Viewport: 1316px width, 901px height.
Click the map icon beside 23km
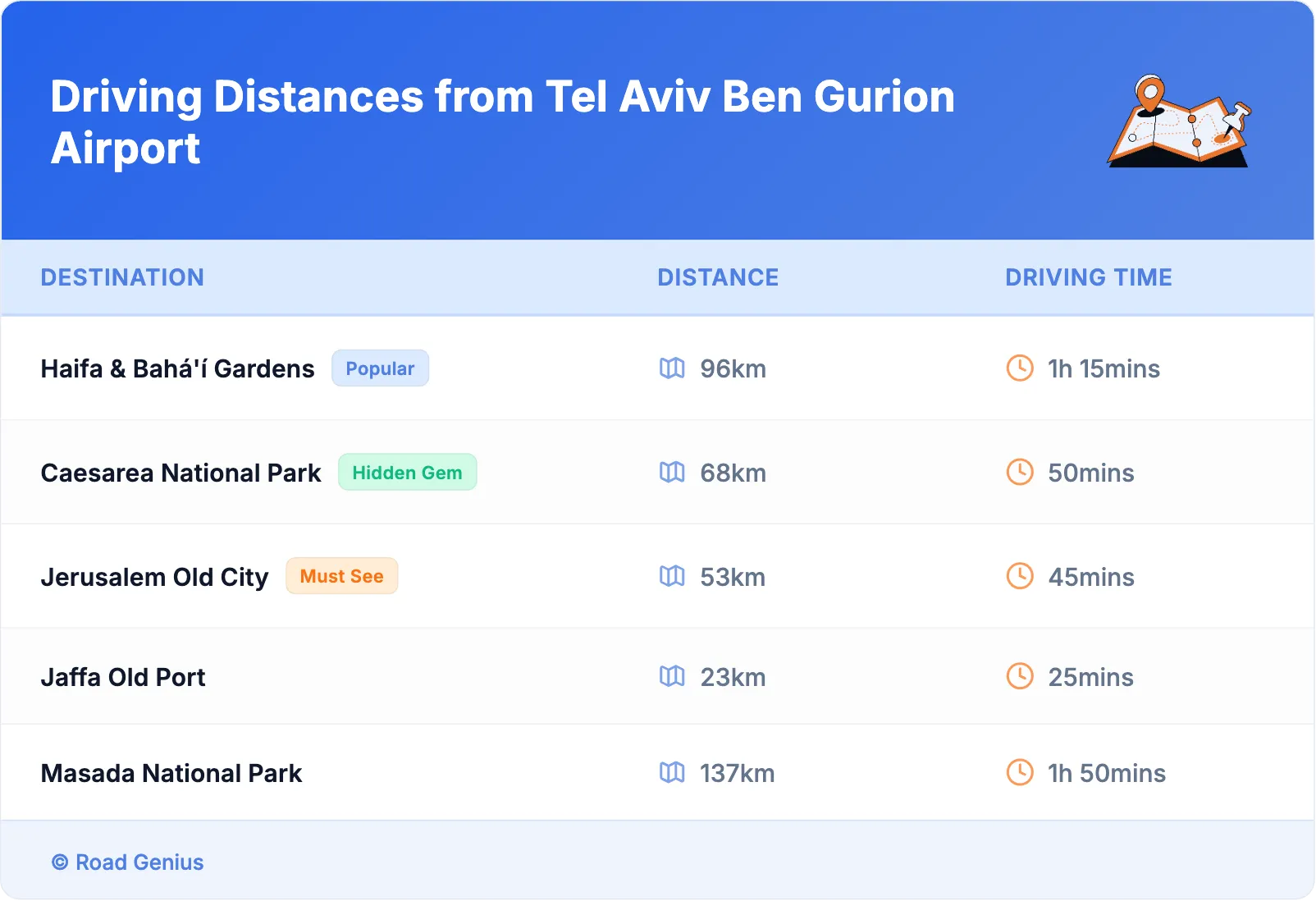(672, 677)
